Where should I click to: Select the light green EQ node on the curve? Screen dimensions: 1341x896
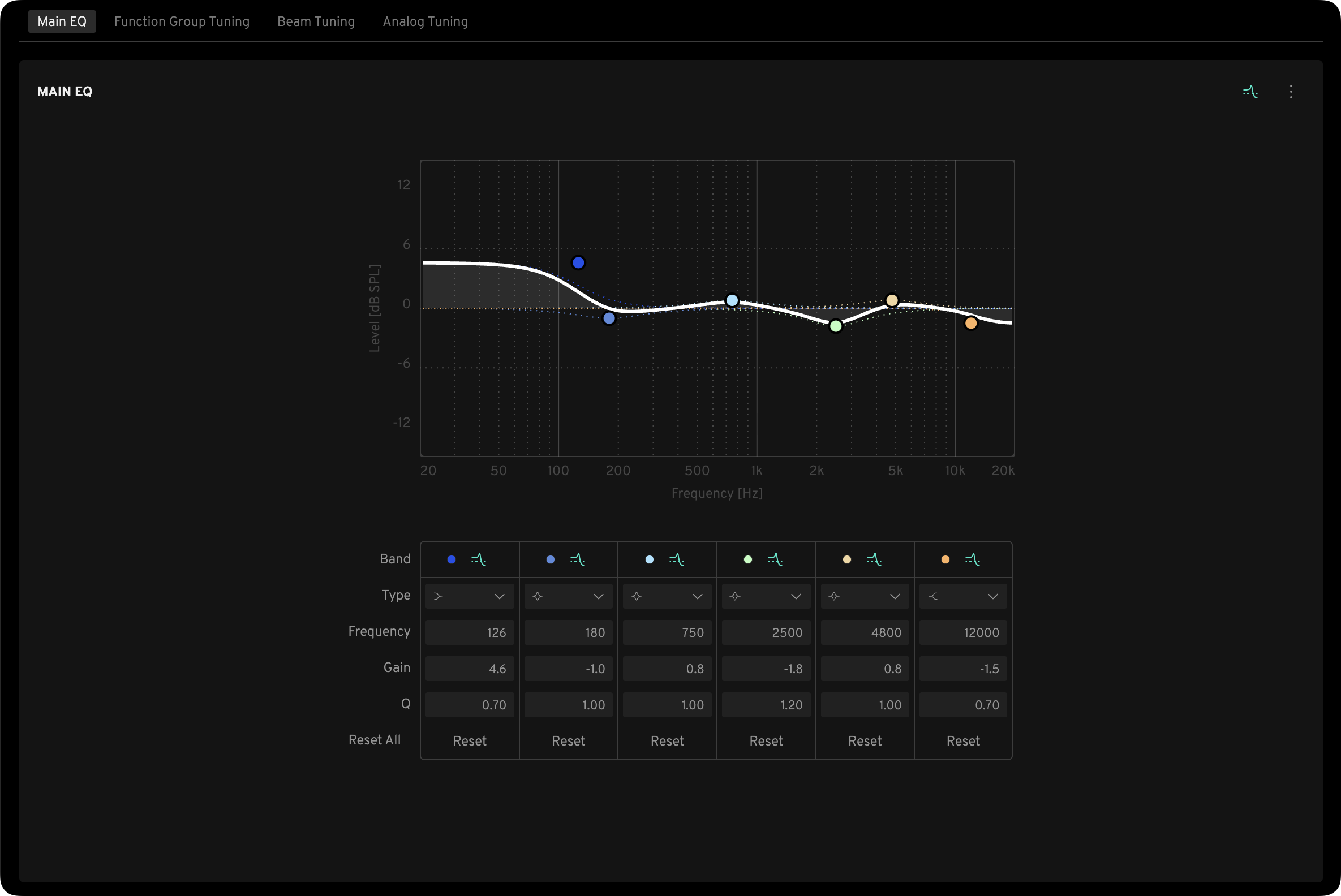tap(836, 326)
